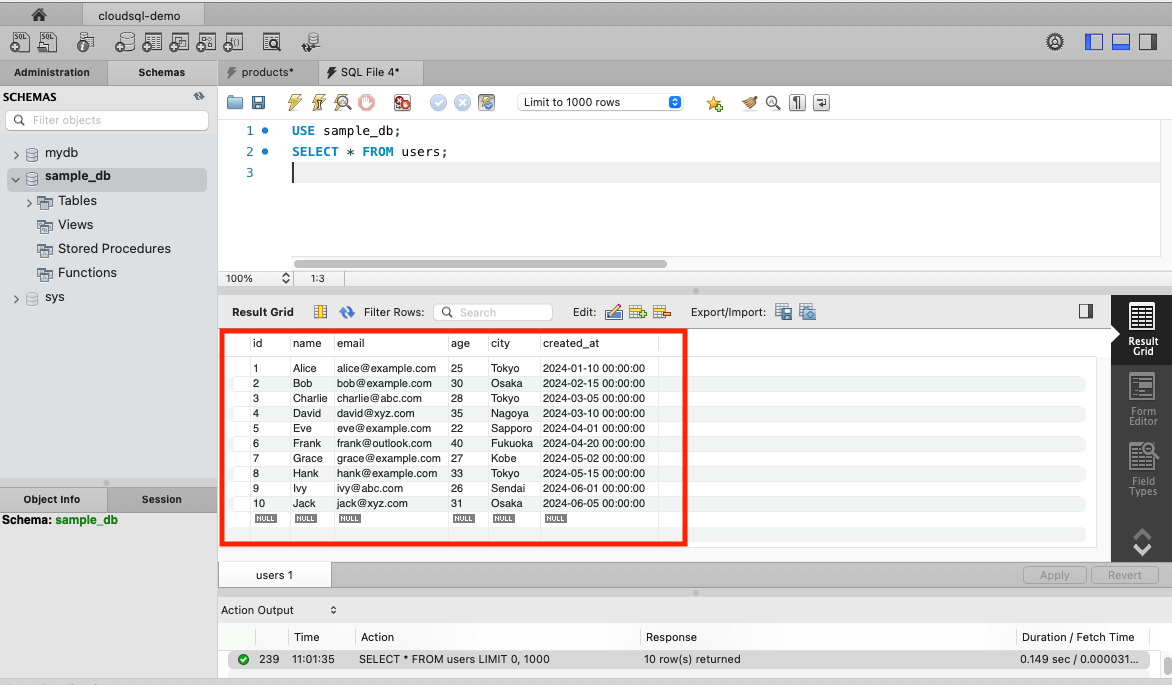This screenshot has width=1172, height=685.
Task: Select the users 1 result tab
Action: coord(274,575)
